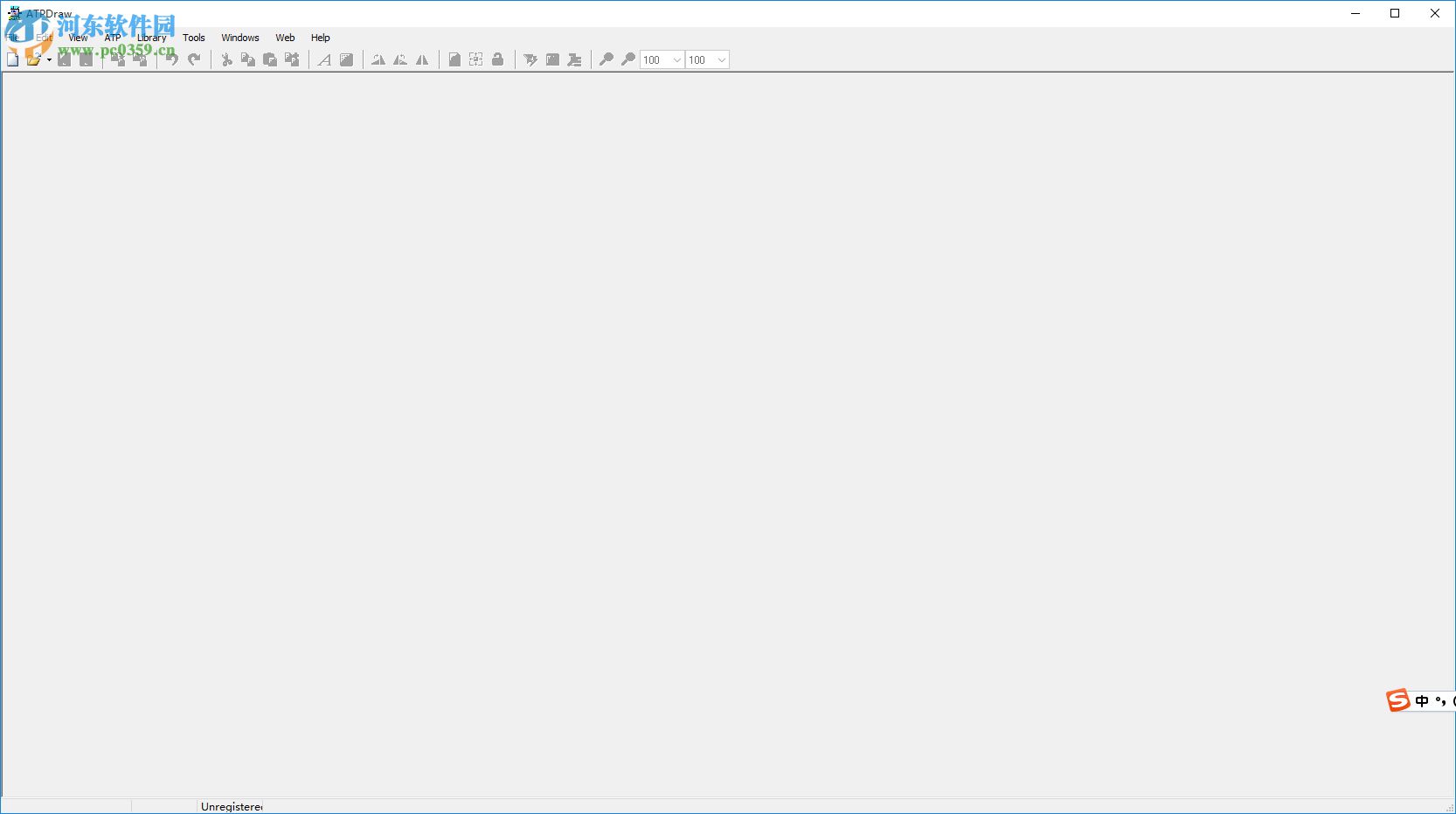The image size is (1456, 814).
Task: Click the first of the two magnifier icons
Action: point(607,59)
